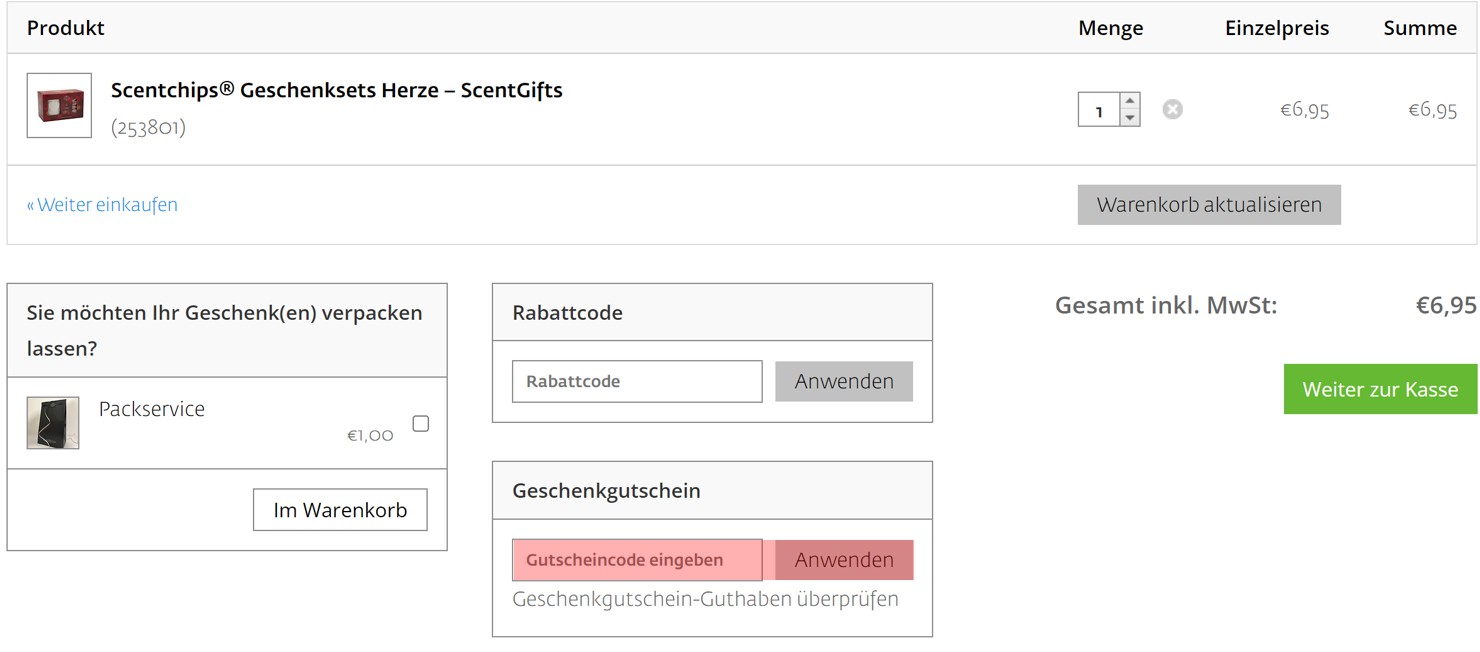Click the Menge column header
Screen dimensions: 1480x652
(1111, 28)
